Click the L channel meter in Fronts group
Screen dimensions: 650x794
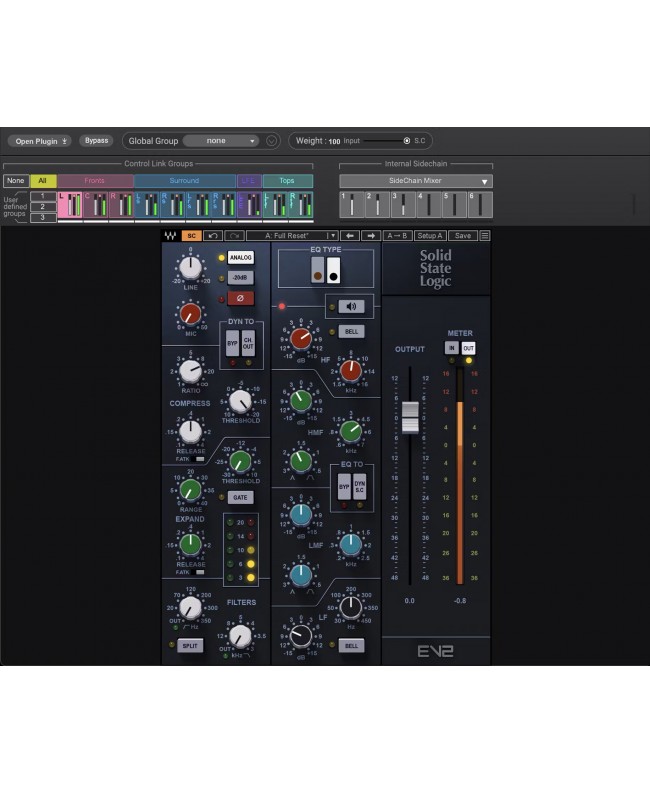pyautogui.click(x=70, y=205)
